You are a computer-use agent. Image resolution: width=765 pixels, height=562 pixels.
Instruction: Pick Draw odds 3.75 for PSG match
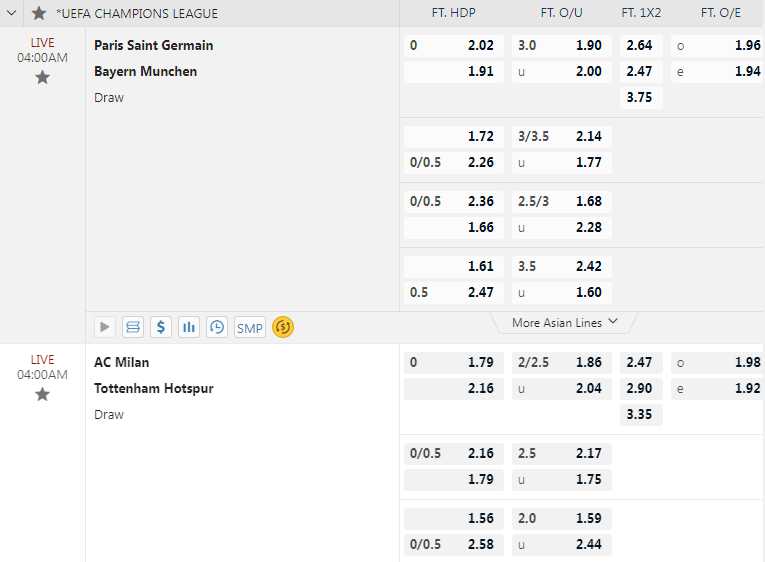tap(640, 97)
